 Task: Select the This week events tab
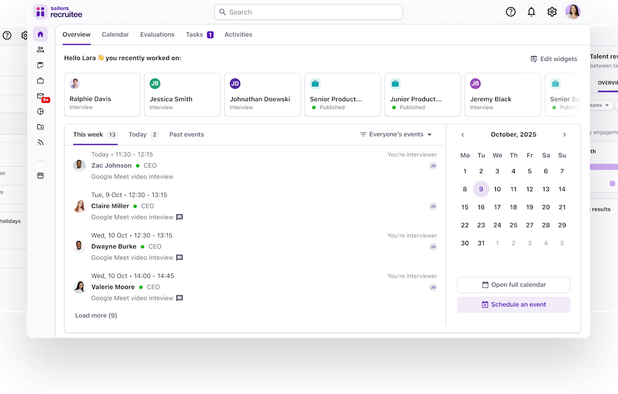(95, 135)
